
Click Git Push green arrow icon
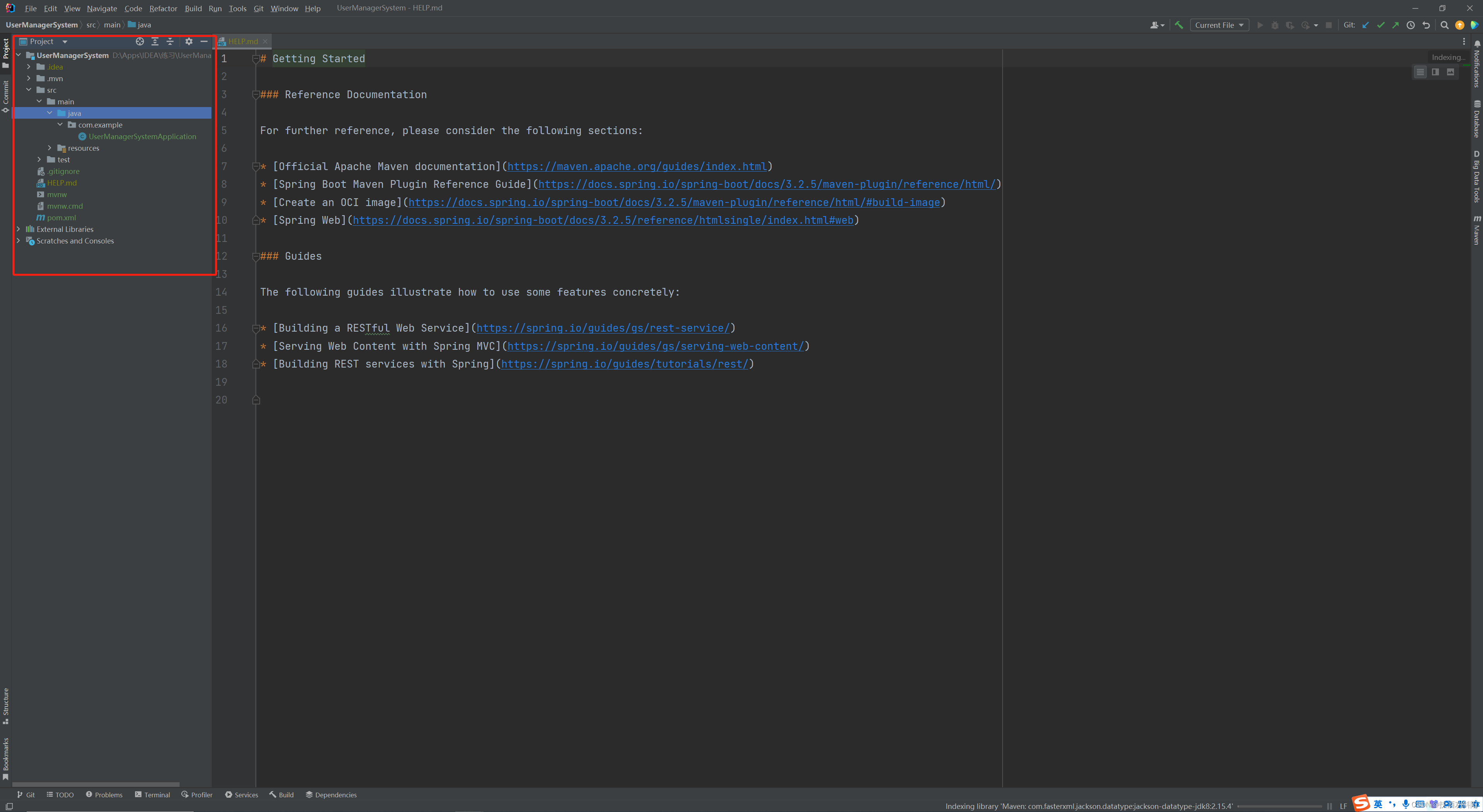coord(1396,25)
